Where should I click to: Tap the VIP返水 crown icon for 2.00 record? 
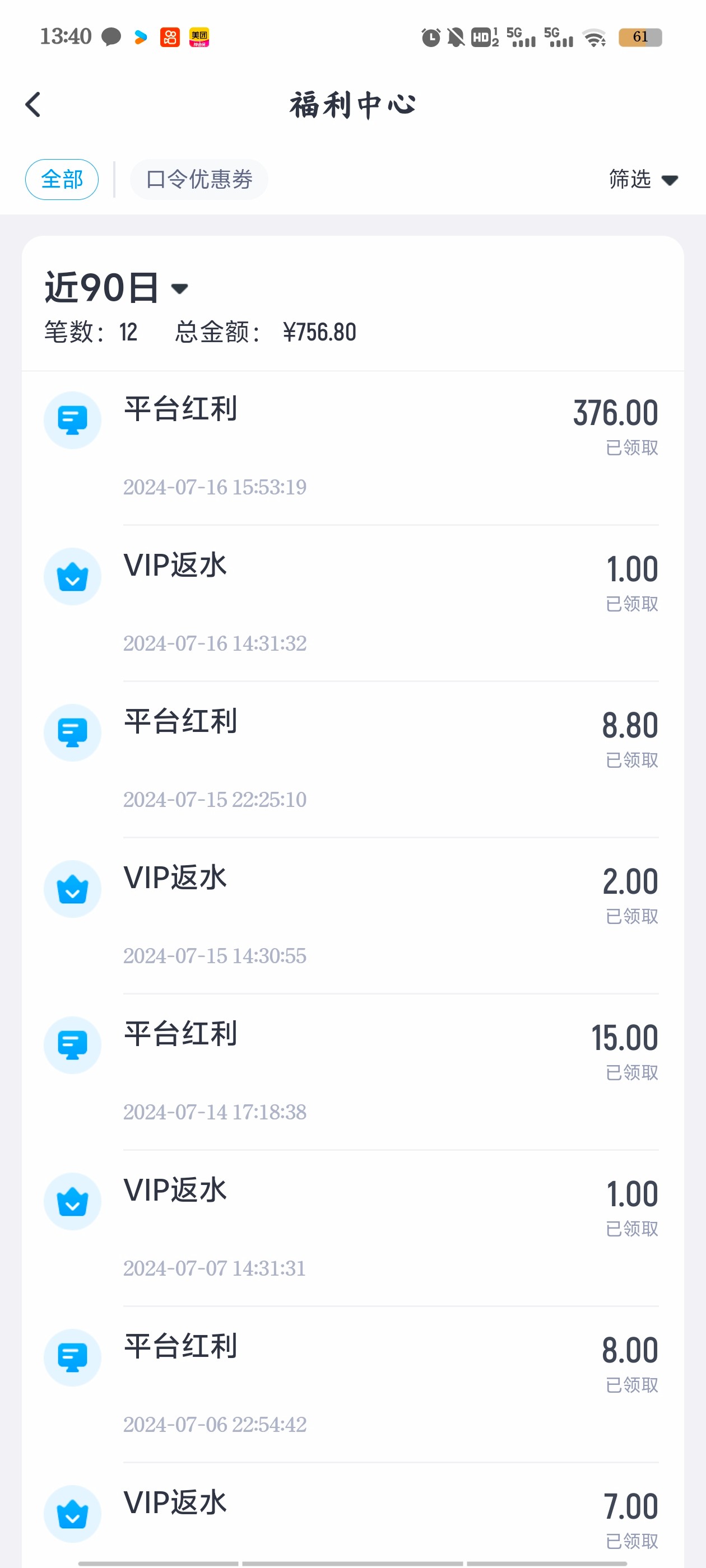[x=72, y=889]
